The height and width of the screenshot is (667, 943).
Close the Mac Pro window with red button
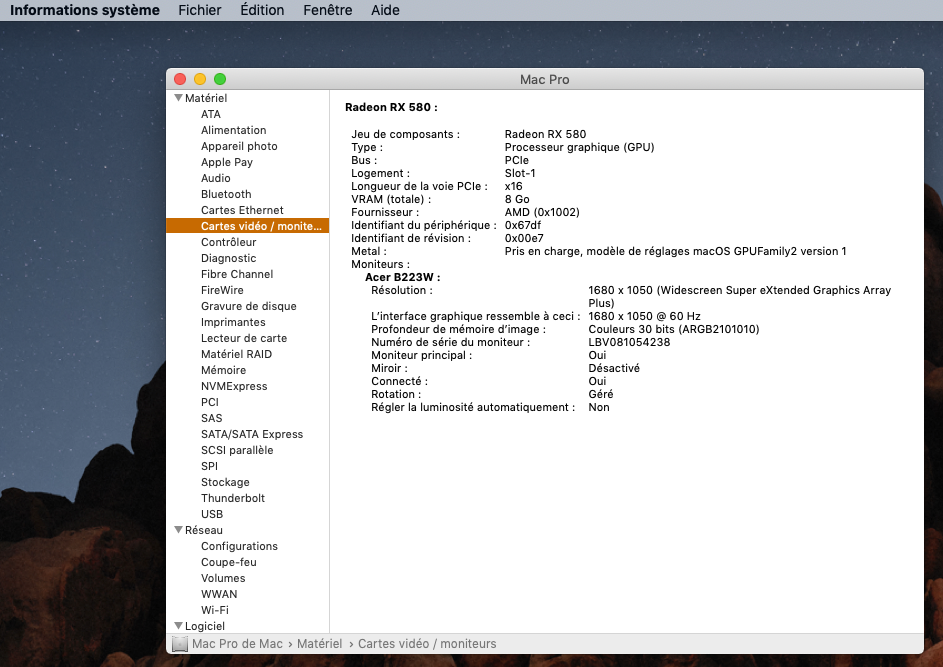180,79
